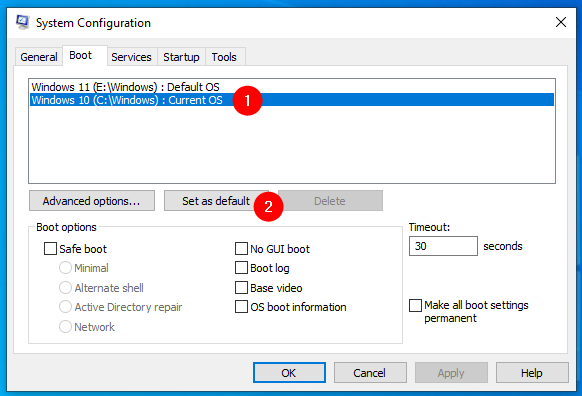Click the Set as default button
Screen dimensions: 582x396
[216, 201]
